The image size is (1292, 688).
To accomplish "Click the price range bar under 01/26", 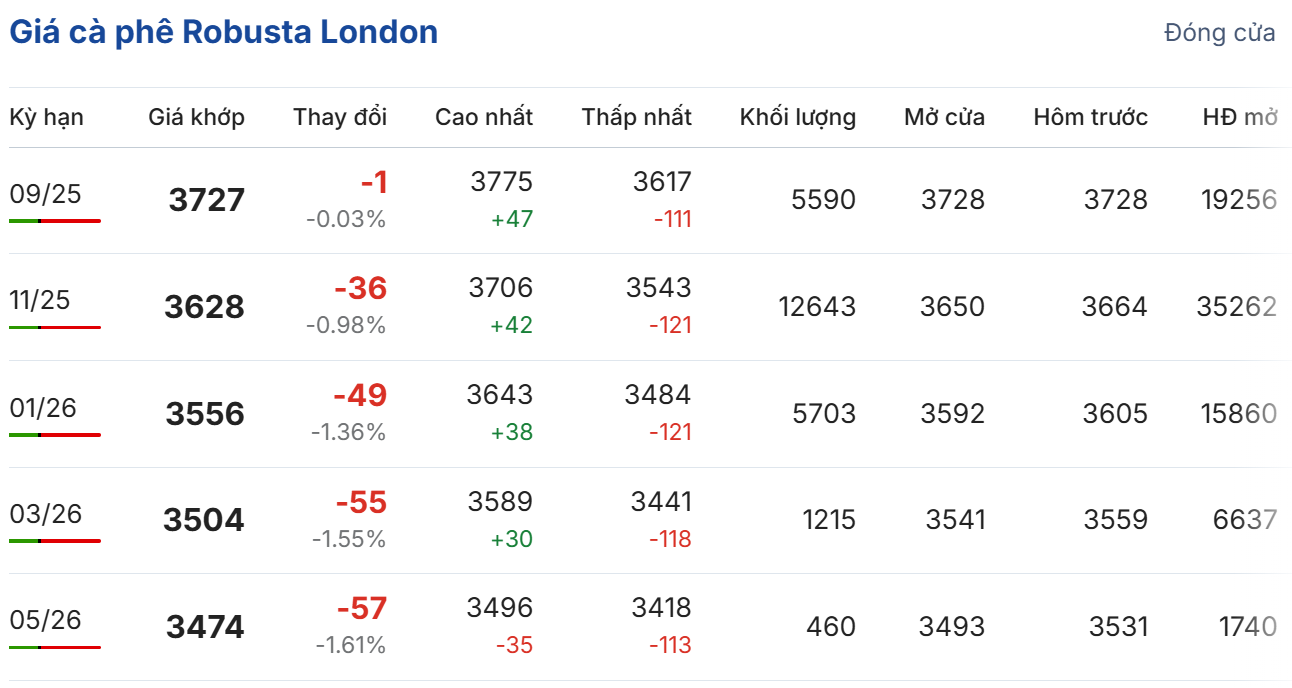I will tap(55, 435).
